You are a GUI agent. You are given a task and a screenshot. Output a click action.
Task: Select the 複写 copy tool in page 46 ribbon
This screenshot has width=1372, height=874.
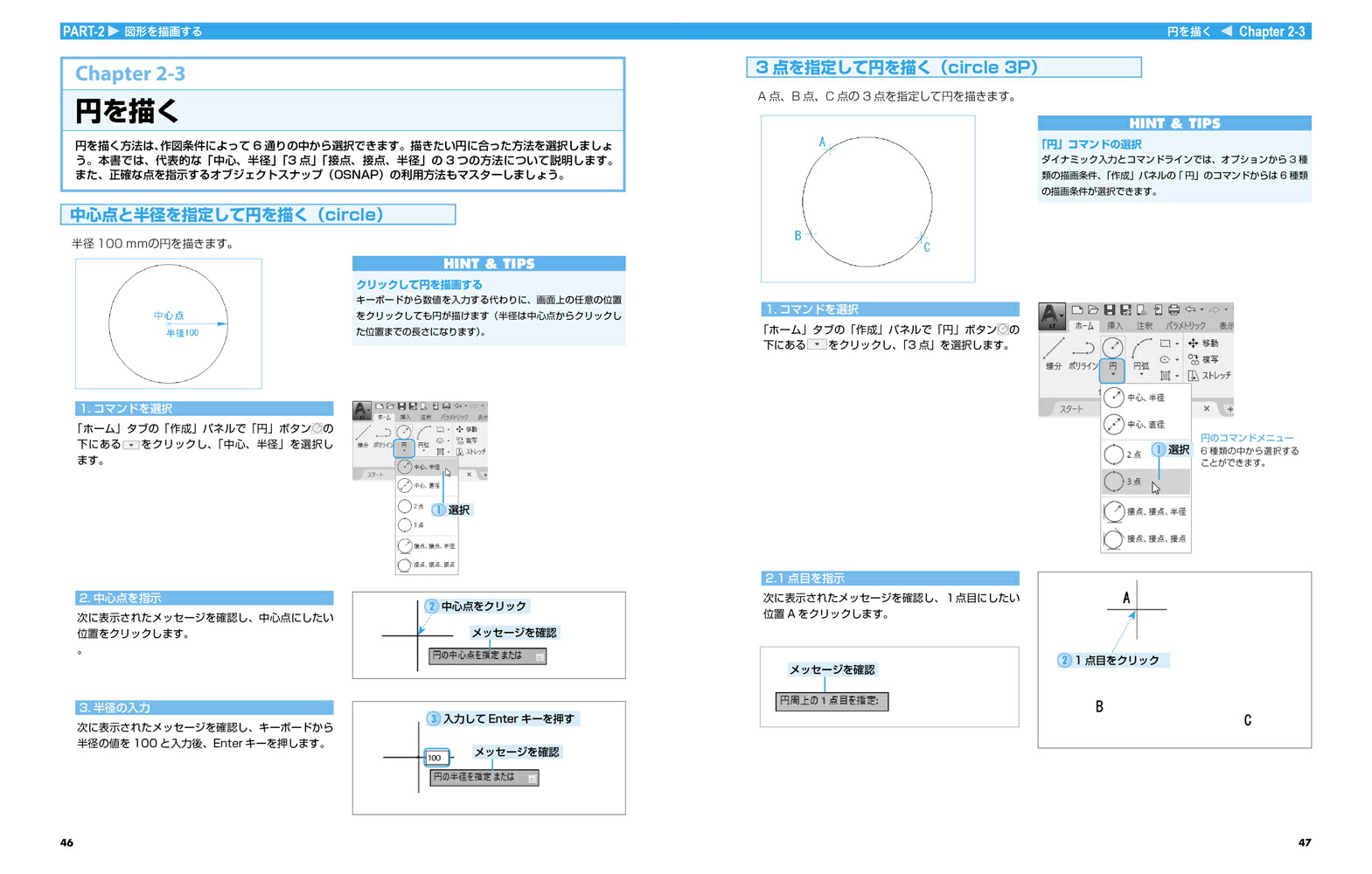coord(467,440)
